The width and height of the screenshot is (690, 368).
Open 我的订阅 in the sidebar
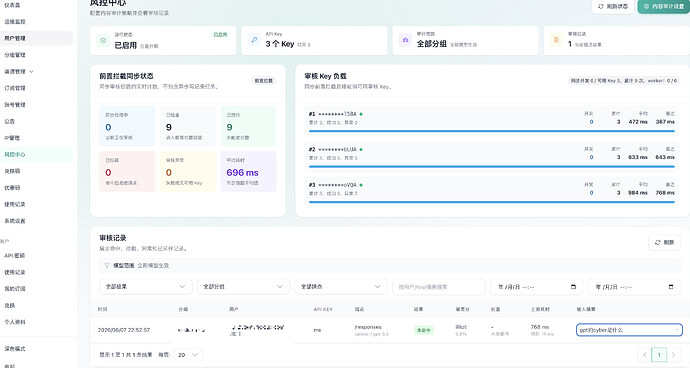click(x=15, y=289)
